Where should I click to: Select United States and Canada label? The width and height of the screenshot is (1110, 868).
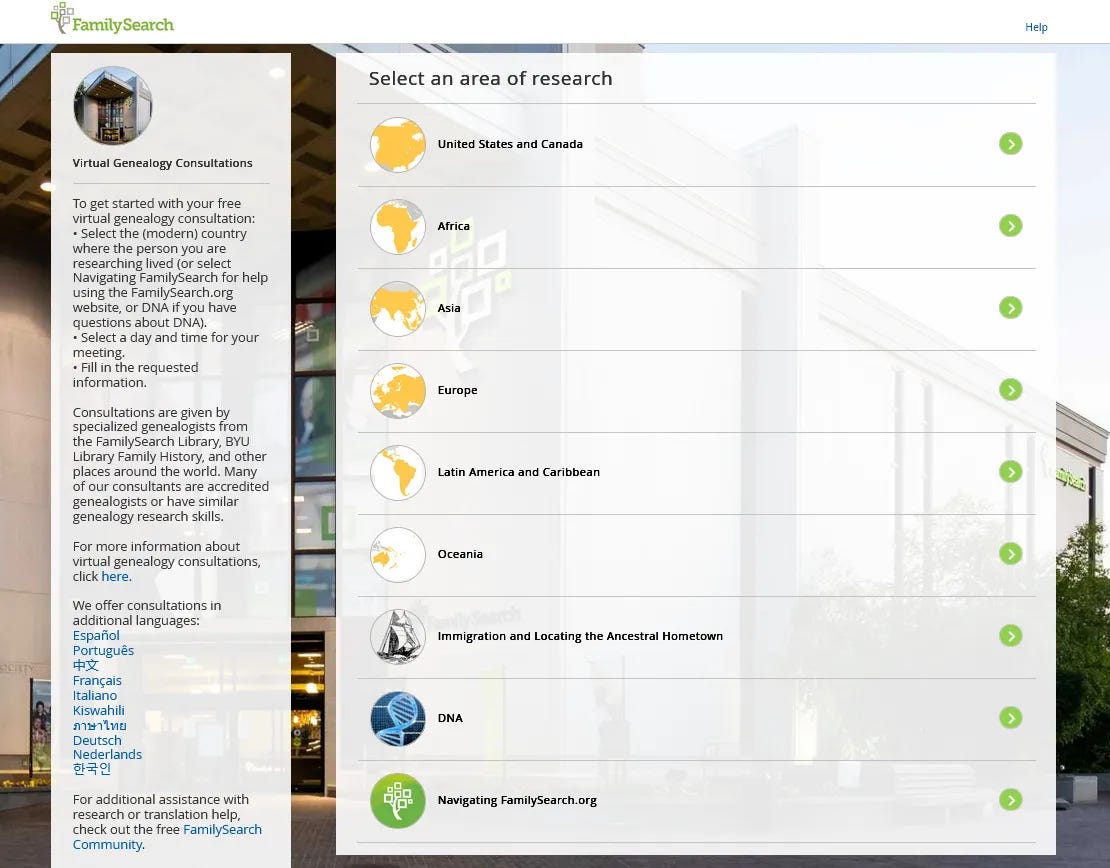coord(510,144)
